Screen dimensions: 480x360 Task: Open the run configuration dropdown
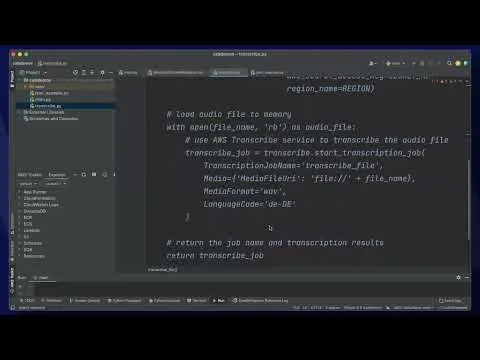(x=395, y=63)
